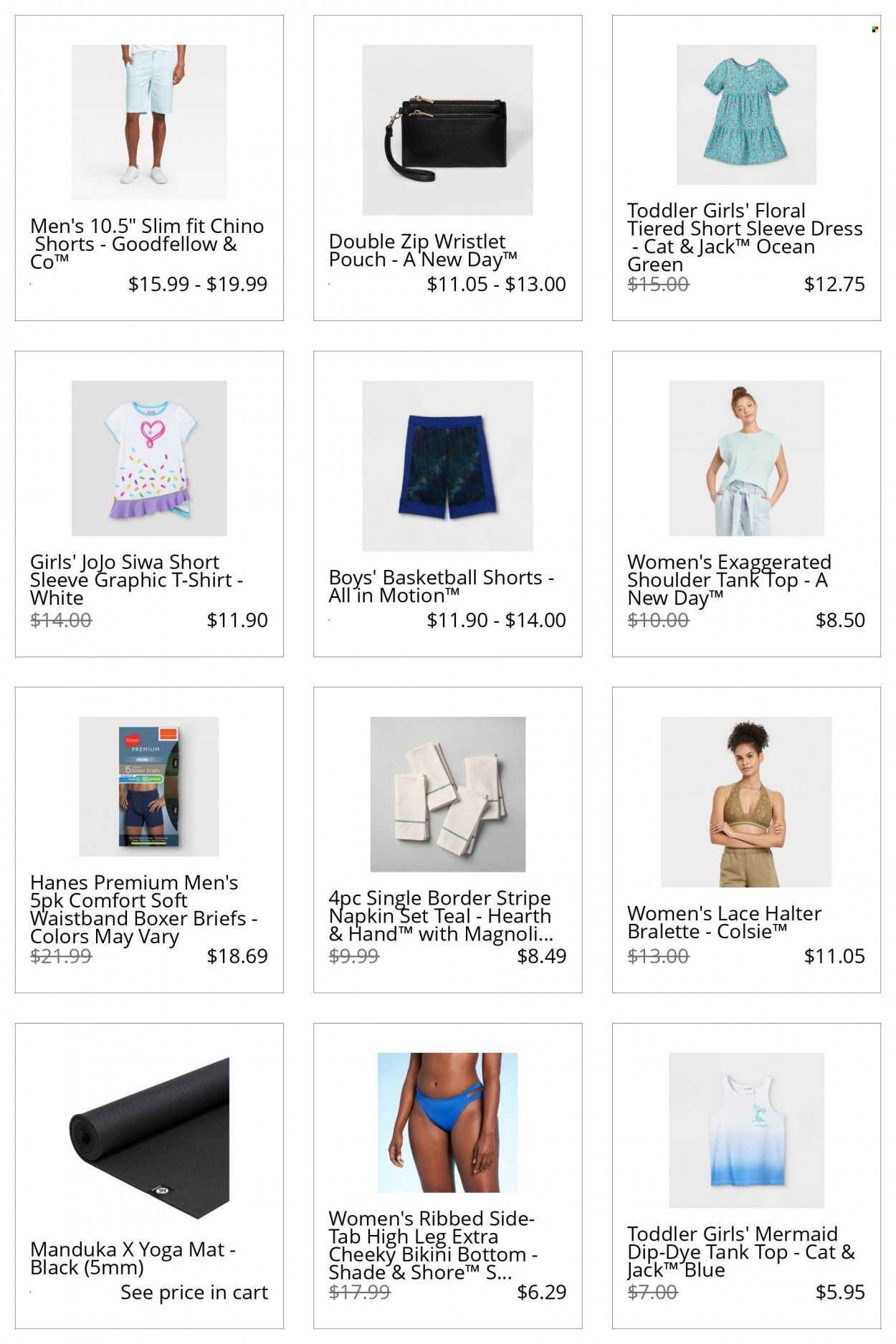Viewport: 896px width, 1344px height.
Task: Select the black Double Zip Wristlet Pouch photo
Action: click(x=447, y=130)
